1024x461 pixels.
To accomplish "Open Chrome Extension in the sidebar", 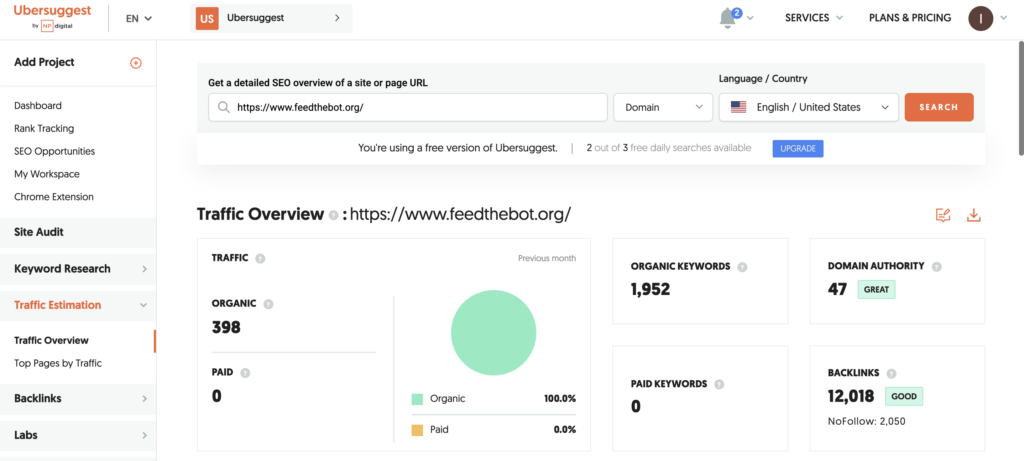I will click(54, 197).
